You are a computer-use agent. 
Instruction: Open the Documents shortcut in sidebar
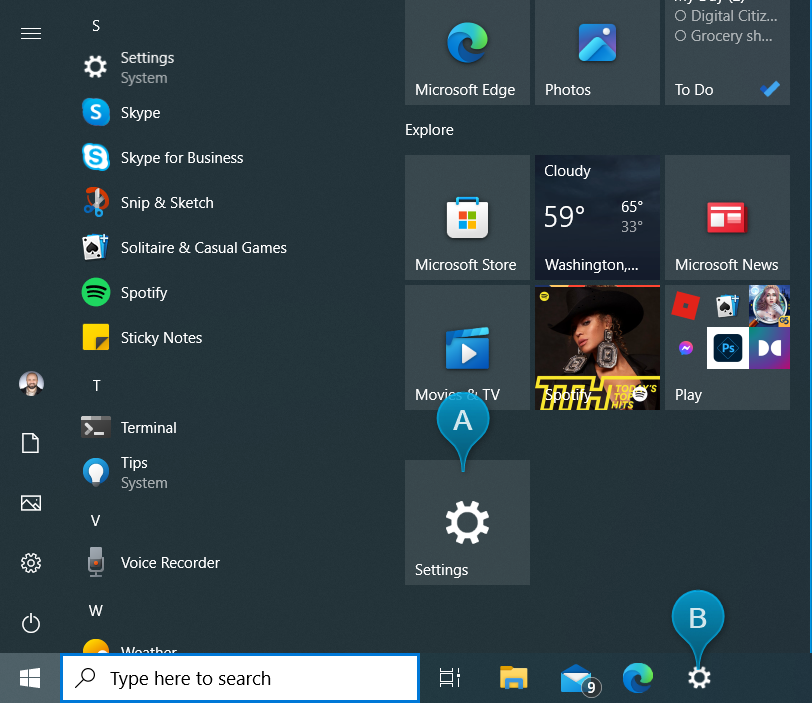[31, 443]
